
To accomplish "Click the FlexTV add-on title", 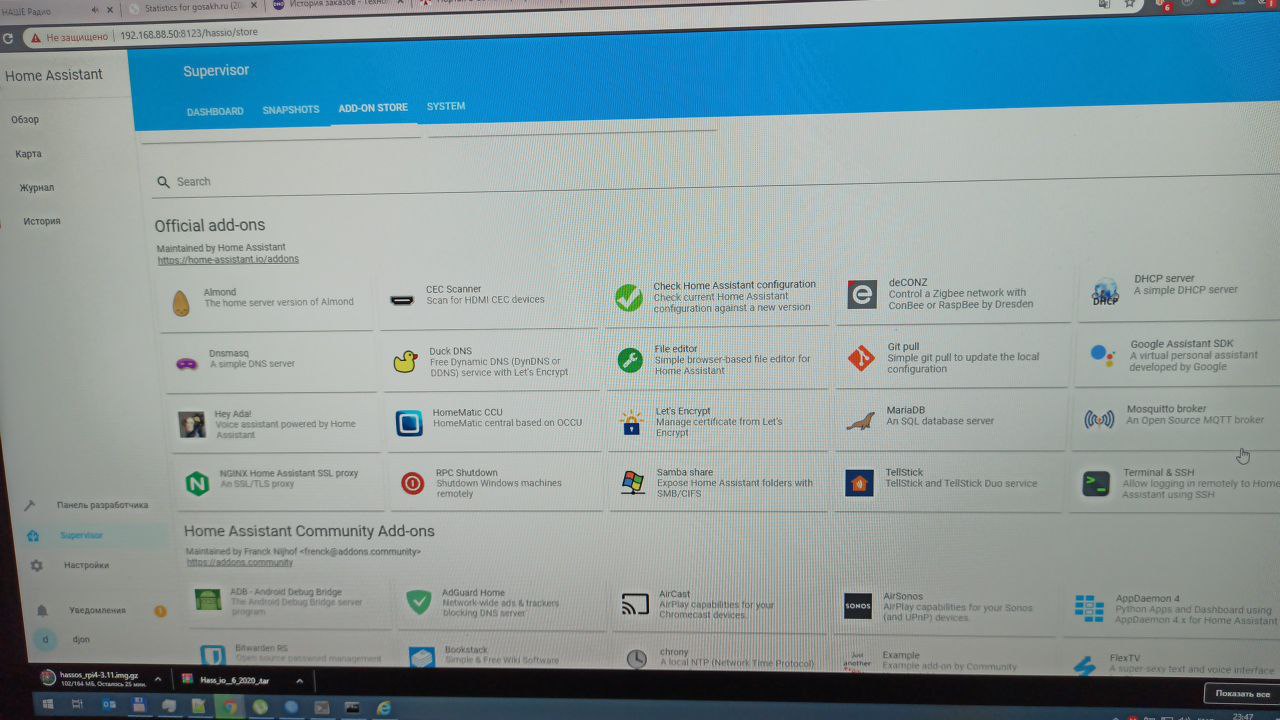I will [1124, 659].
